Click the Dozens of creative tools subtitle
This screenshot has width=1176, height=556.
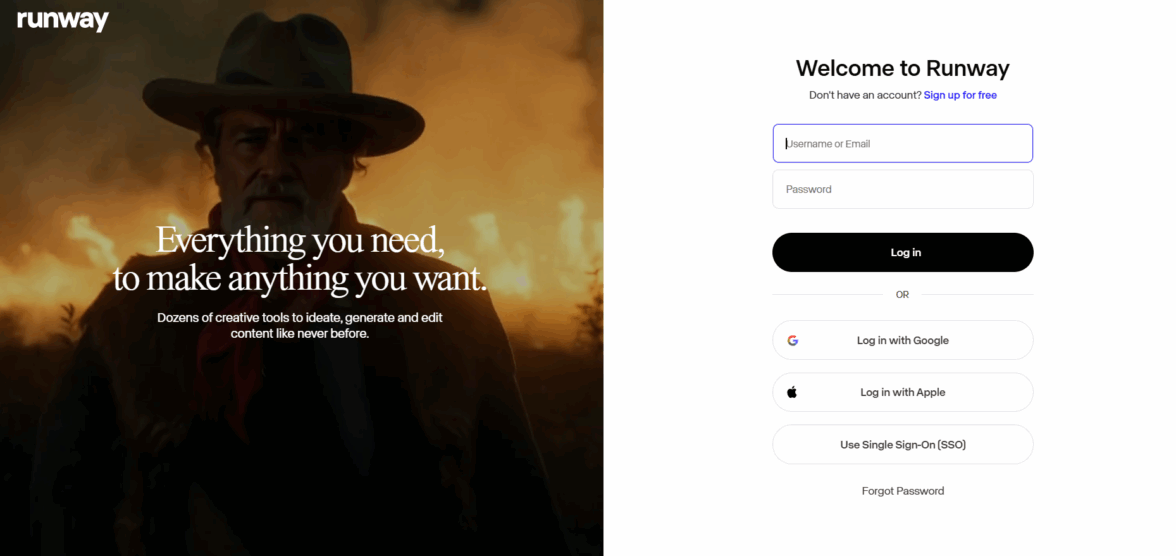pos(300,325)
